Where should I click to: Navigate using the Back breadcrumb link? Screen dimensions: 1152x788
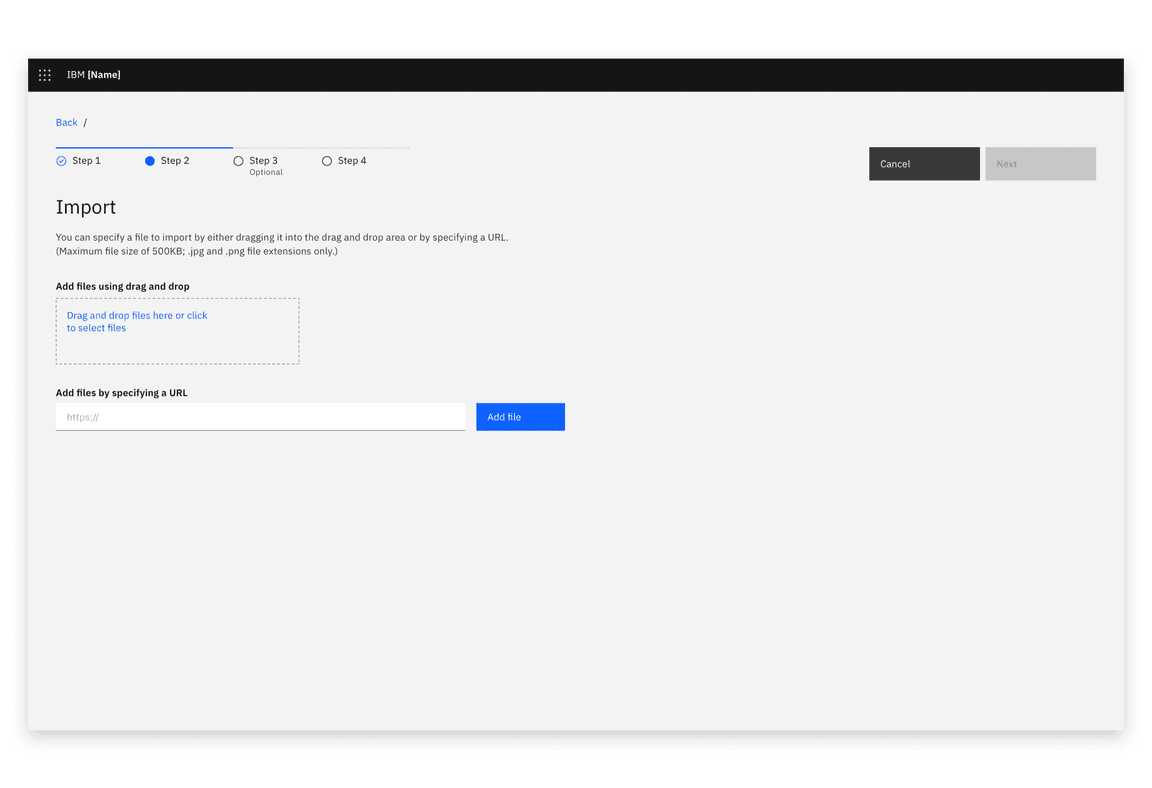(66, 122)
